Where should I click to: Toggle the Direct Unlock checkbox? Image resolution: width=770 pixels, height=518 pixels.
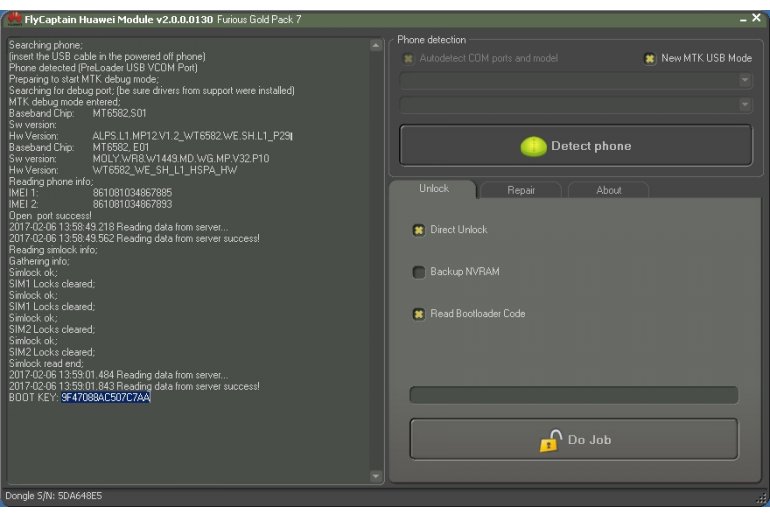[x=419, y=230]
